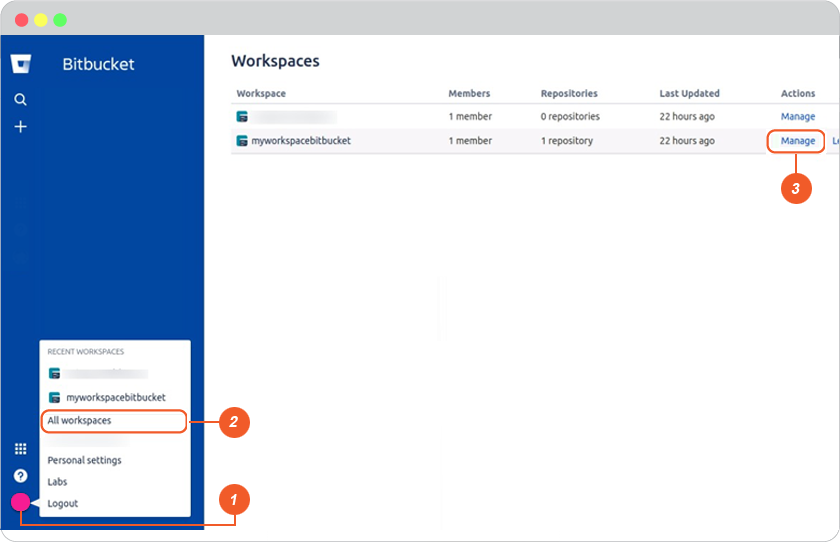Open the app switcher grid icon
Screen dimensions: 840x542
(x=20, y=449)
